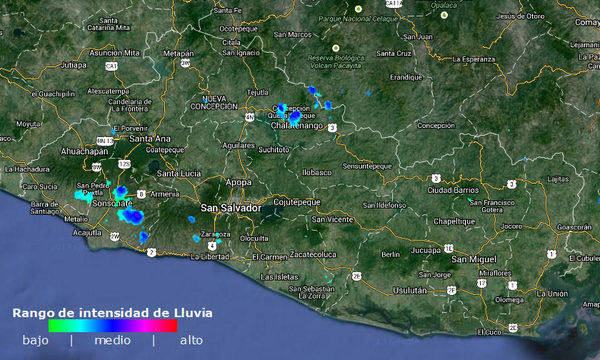The width and height of the screenshot is (600, 360).
Task: Click the 2W road shield near Acajutla
Action: [x=114, y=236]
